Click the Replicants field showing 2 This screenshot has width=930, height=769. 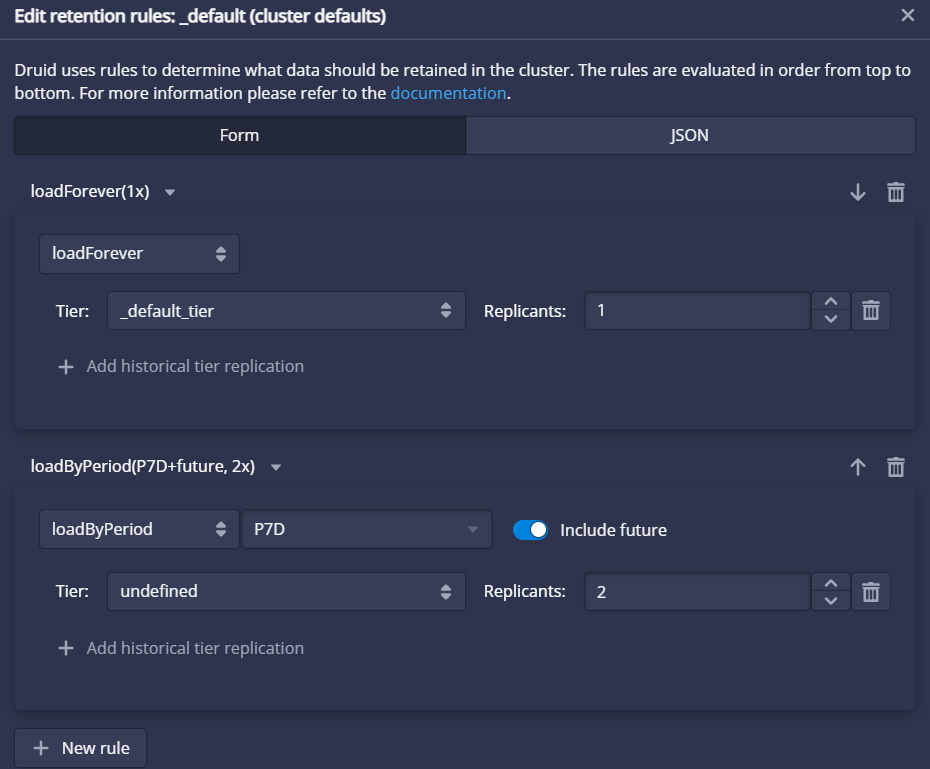[697, 592]
